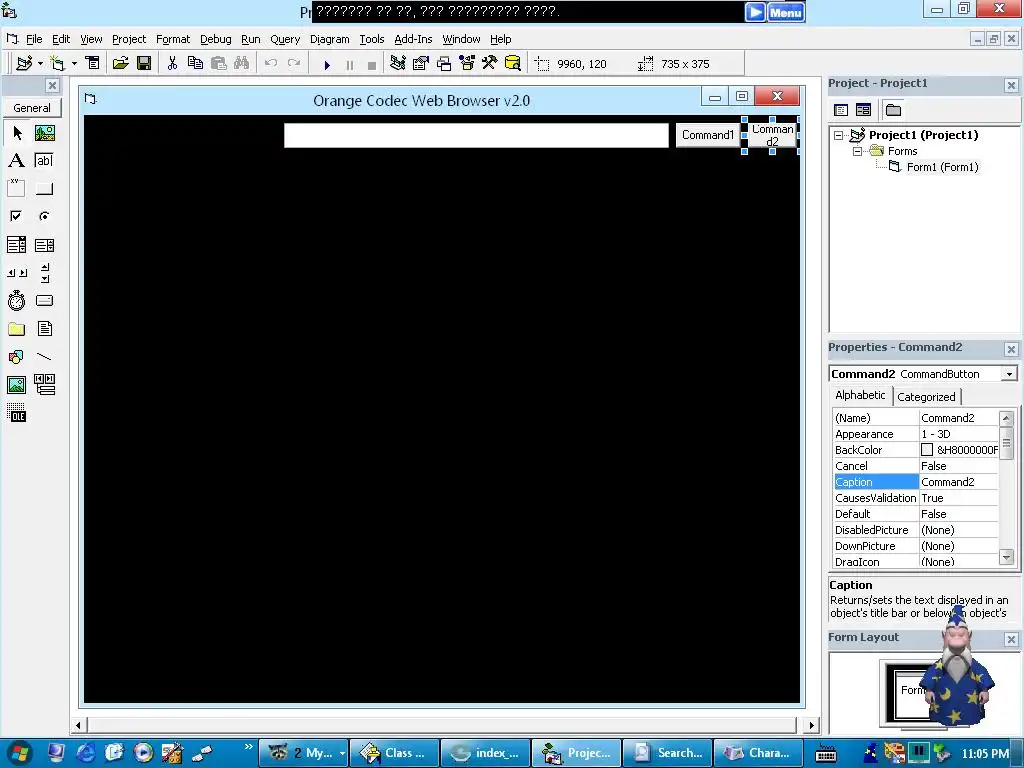Click the BackColor color swatch
The image size is (1024, 768).
(927, 450)
